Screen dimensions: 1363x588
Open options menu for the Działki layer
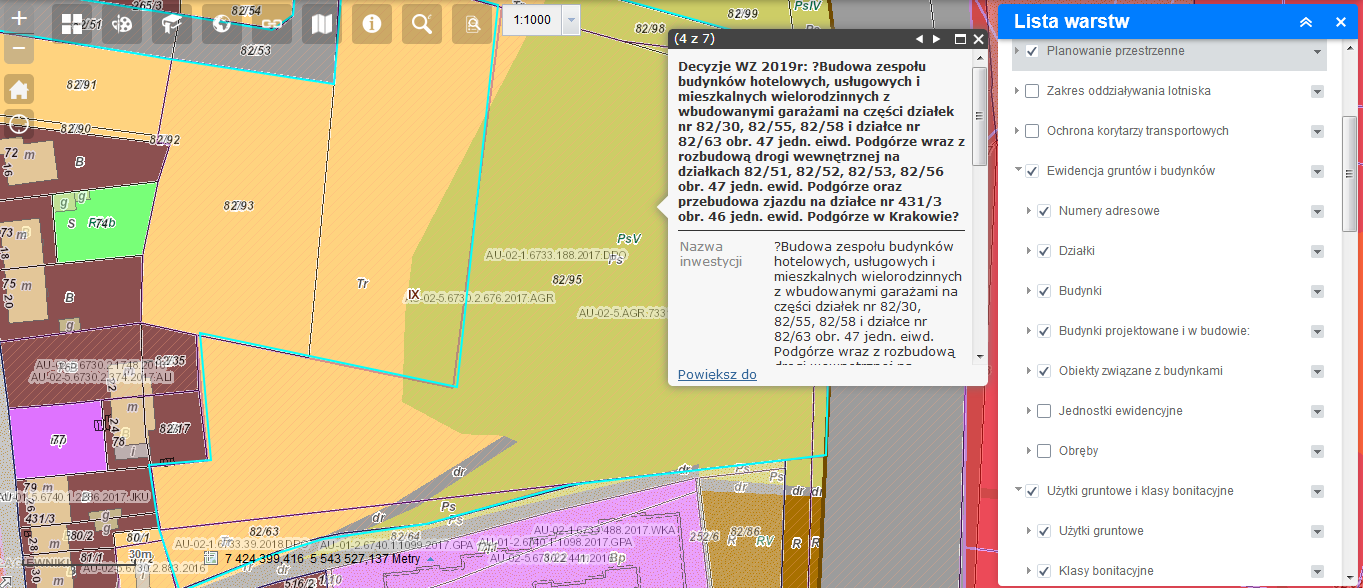tap(1317, 251)
